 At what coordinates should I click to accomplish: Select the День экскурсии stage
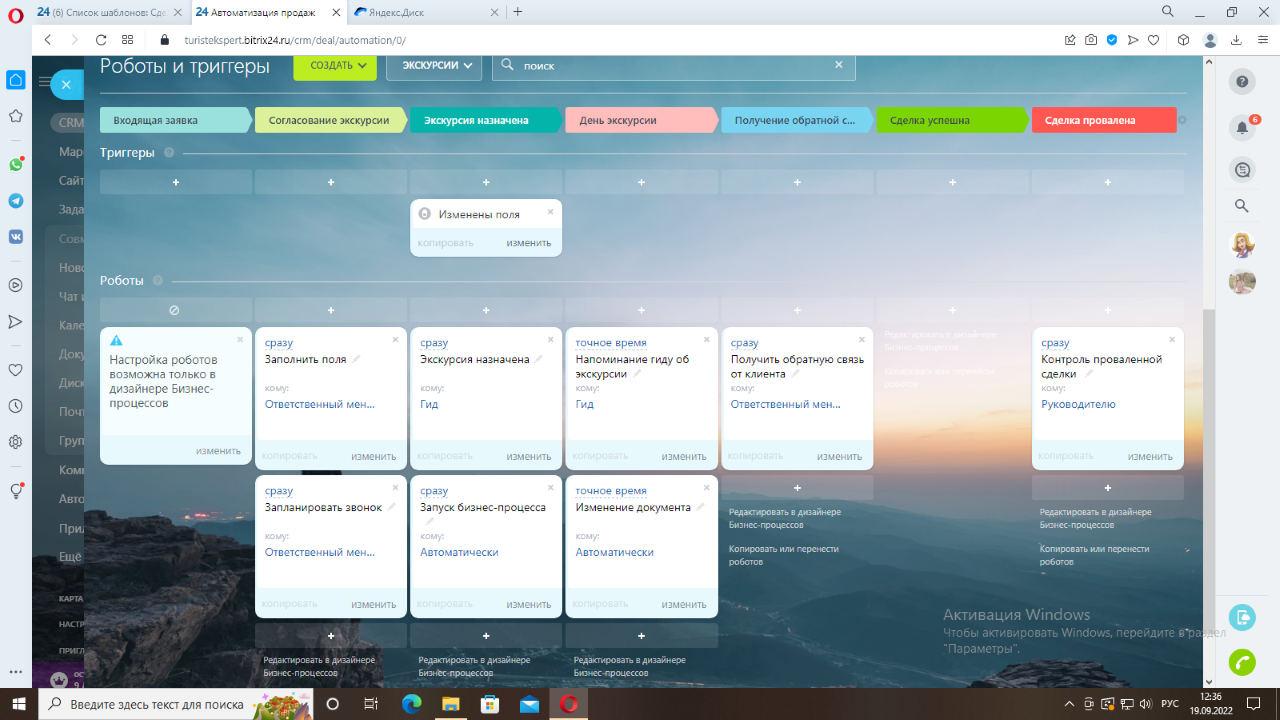[641, 120]
